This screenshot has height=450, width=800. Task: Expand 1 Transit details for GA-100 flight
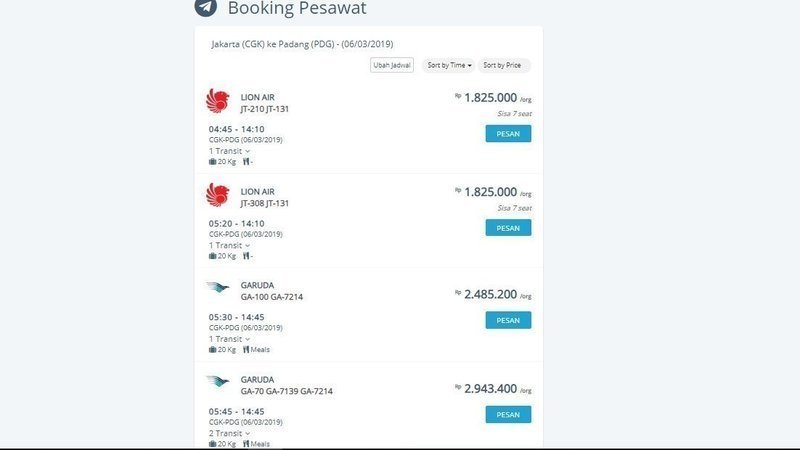(229, 339)
